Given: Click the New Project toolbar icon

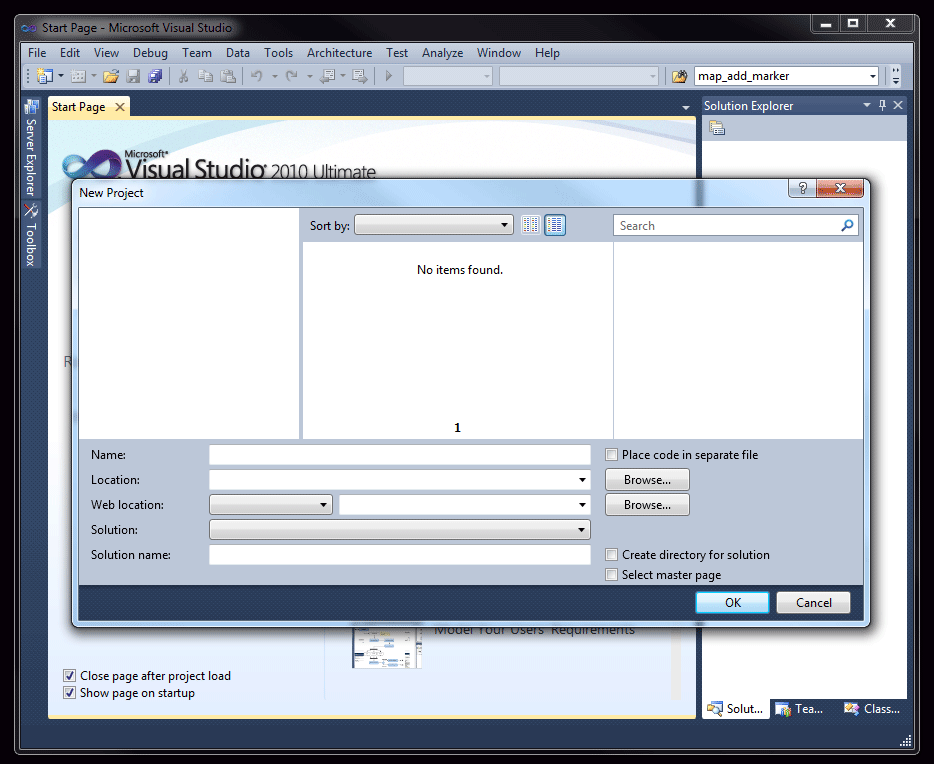Looking at the screenshot, I should pos(47,76).
